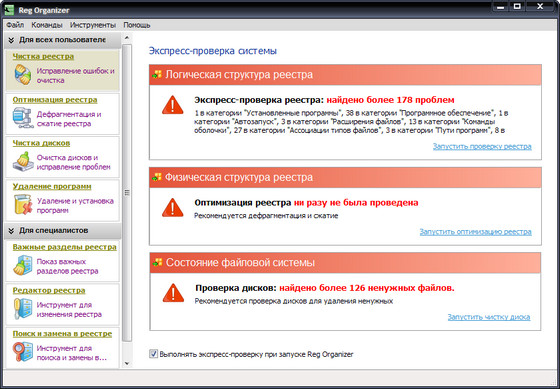This screenshot has width=560, height=389.
Task: Click the Поиск и замена magnifier icon
Action: [x=22, y=351]
